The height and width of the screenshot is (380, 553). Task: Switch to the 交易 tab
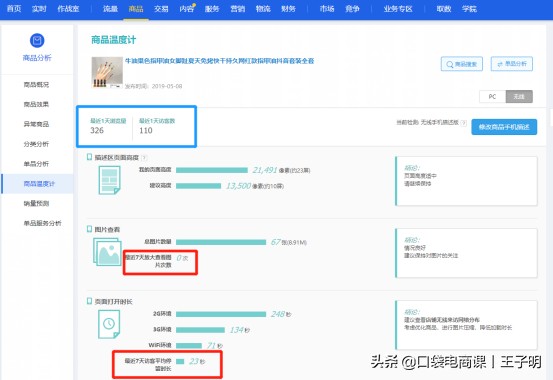[161, 9]
